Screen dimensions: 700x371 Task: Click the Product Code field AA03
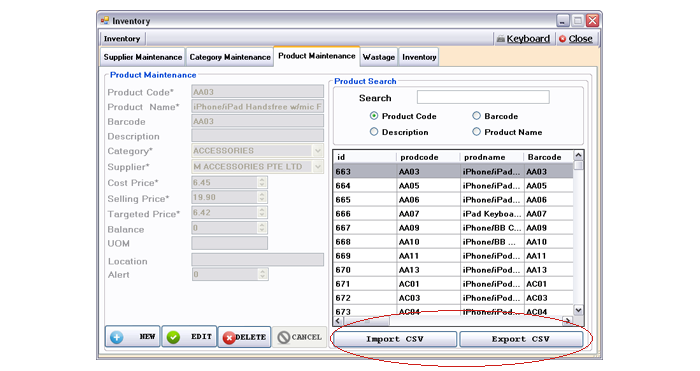pos(258,92)
